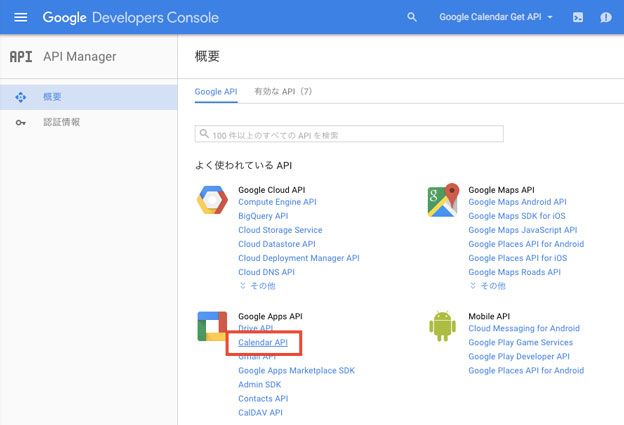This screenshot has height=425, width=624.
Task: Expand その他 under Google Cloud API
Action: coord(257,286)
